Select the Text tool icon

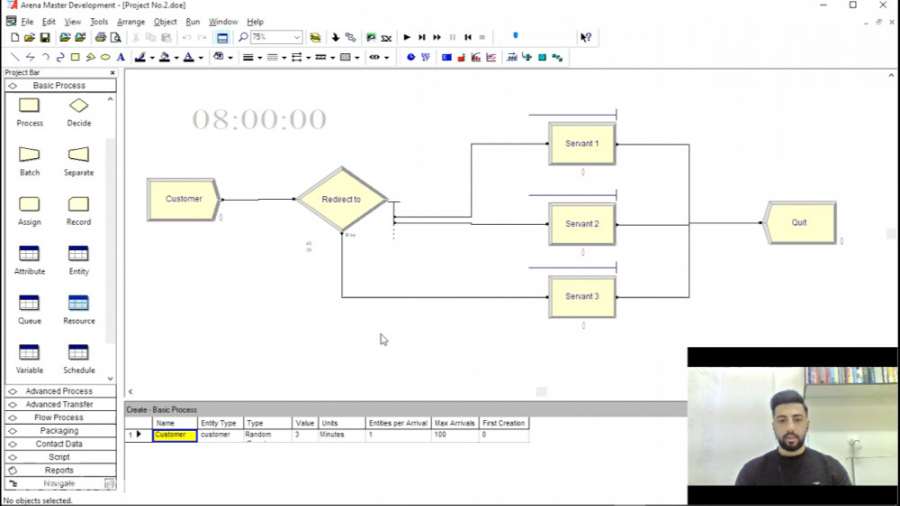[121, 57]
